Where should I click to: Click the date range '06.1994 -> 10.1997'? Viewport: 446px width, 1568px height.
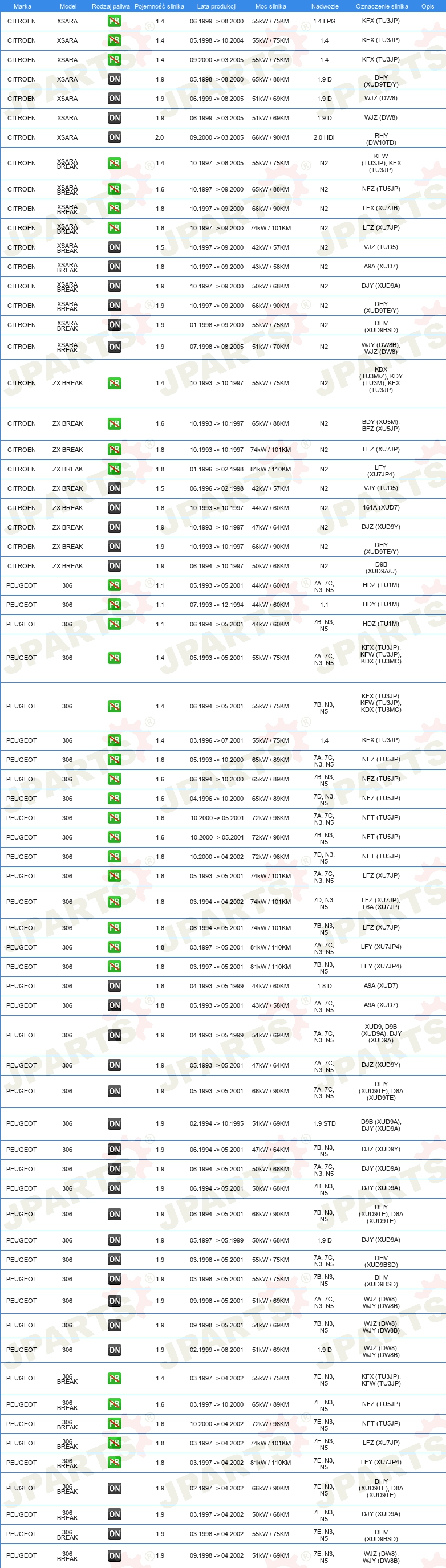(216, 566)
